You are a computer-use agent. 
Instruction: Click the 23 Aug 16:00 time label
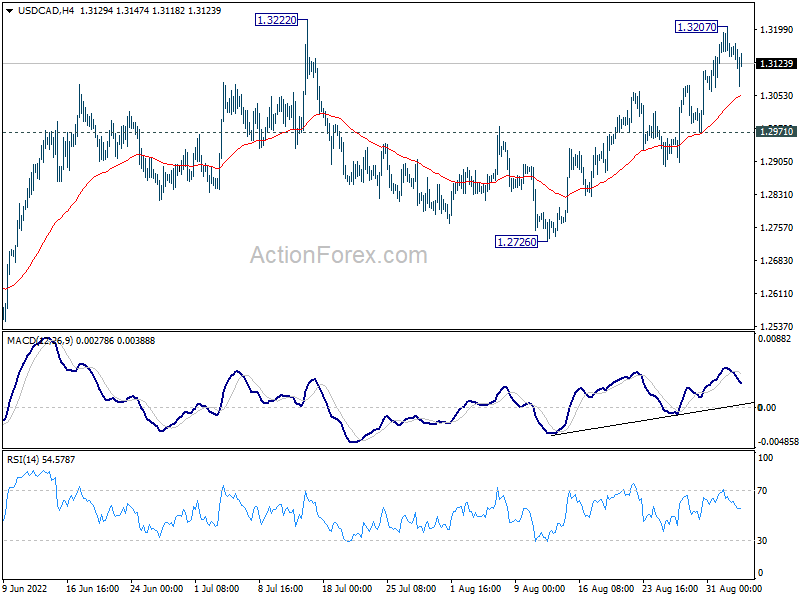click(670, 589)
